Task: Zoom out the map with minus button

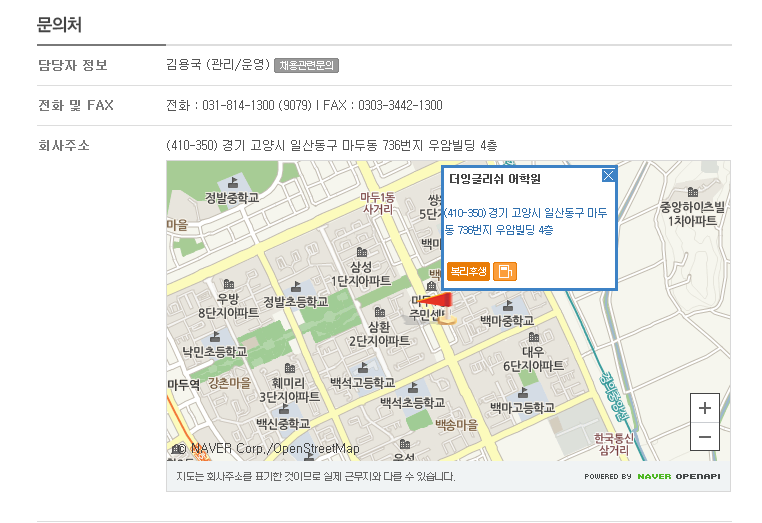Action: pos(705,436)
